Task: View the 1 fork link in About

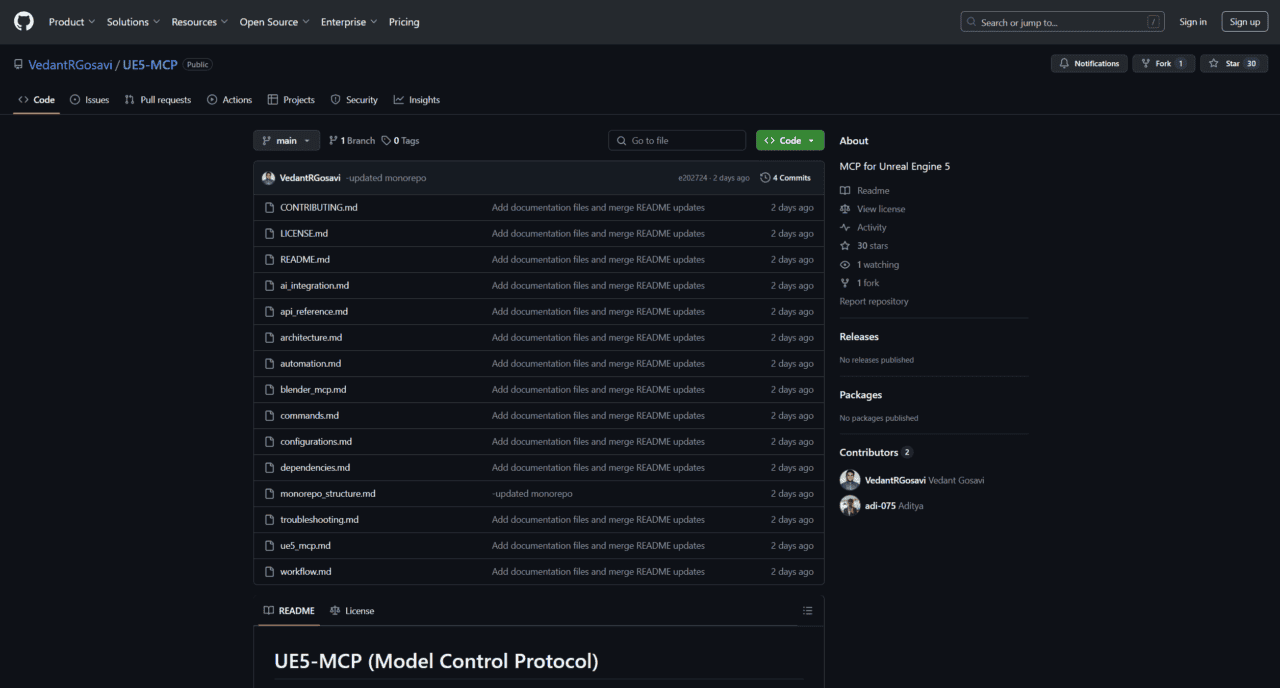Action: pyautogui.click(x=860, y=283)
